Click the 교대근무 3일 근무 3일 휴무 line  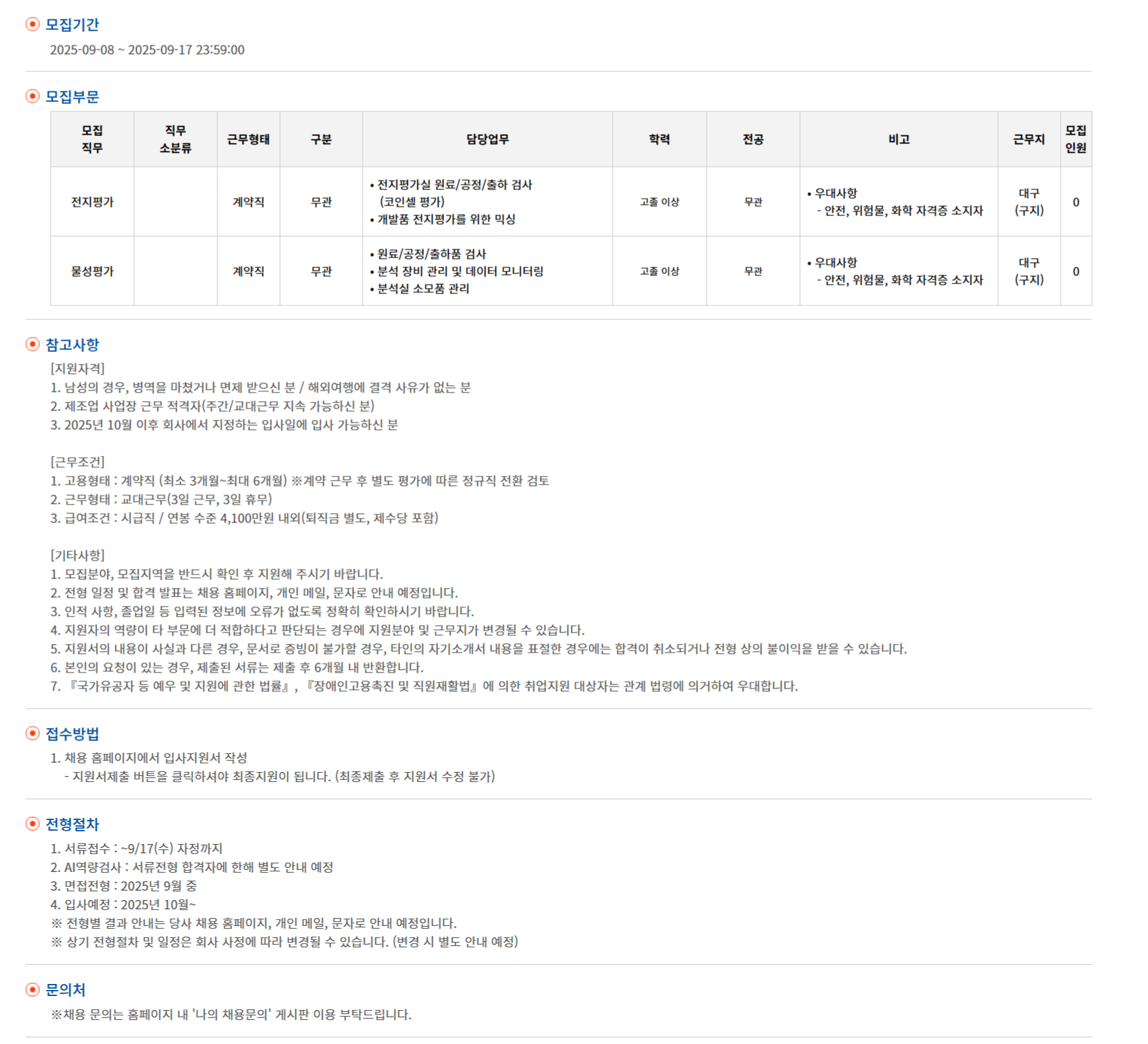pos(161,499)
